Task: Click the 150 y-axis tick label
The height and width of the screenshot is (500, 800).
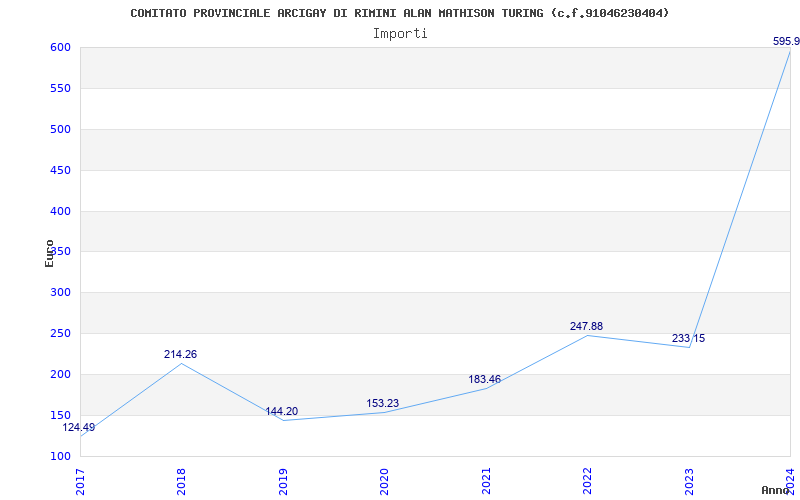Action: click(59, 415)
